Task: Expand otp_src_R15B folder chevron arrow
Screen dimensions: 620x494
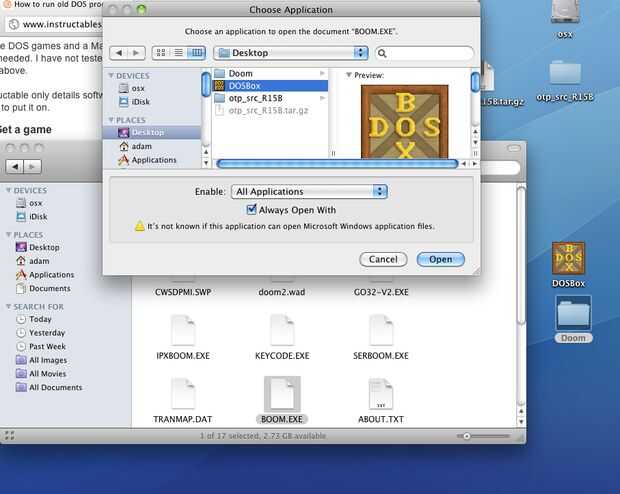Action: 323,98
